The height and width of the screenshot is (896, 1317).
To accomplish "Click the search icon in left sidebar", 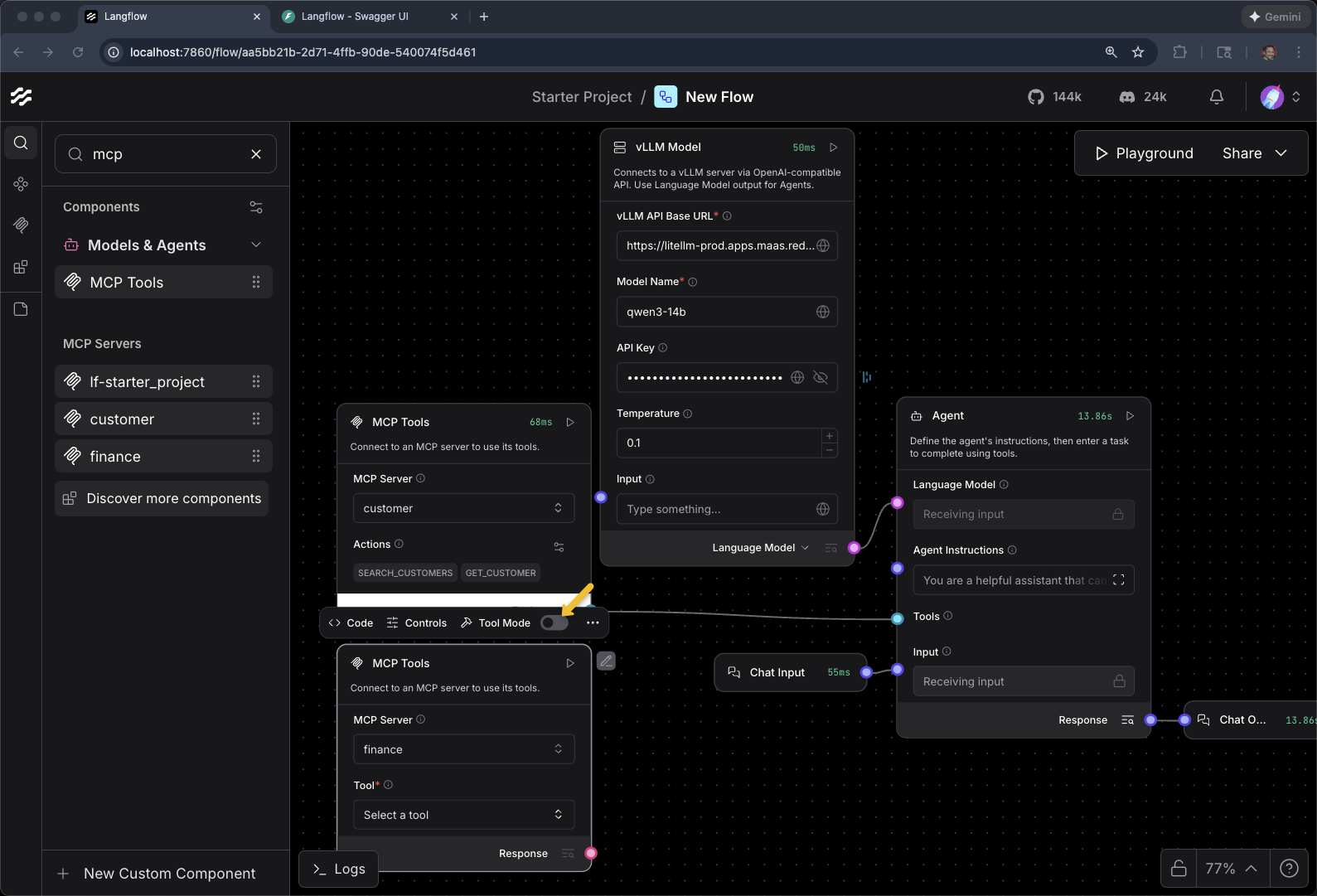I will pyautogui.click(x=21, y=143).
